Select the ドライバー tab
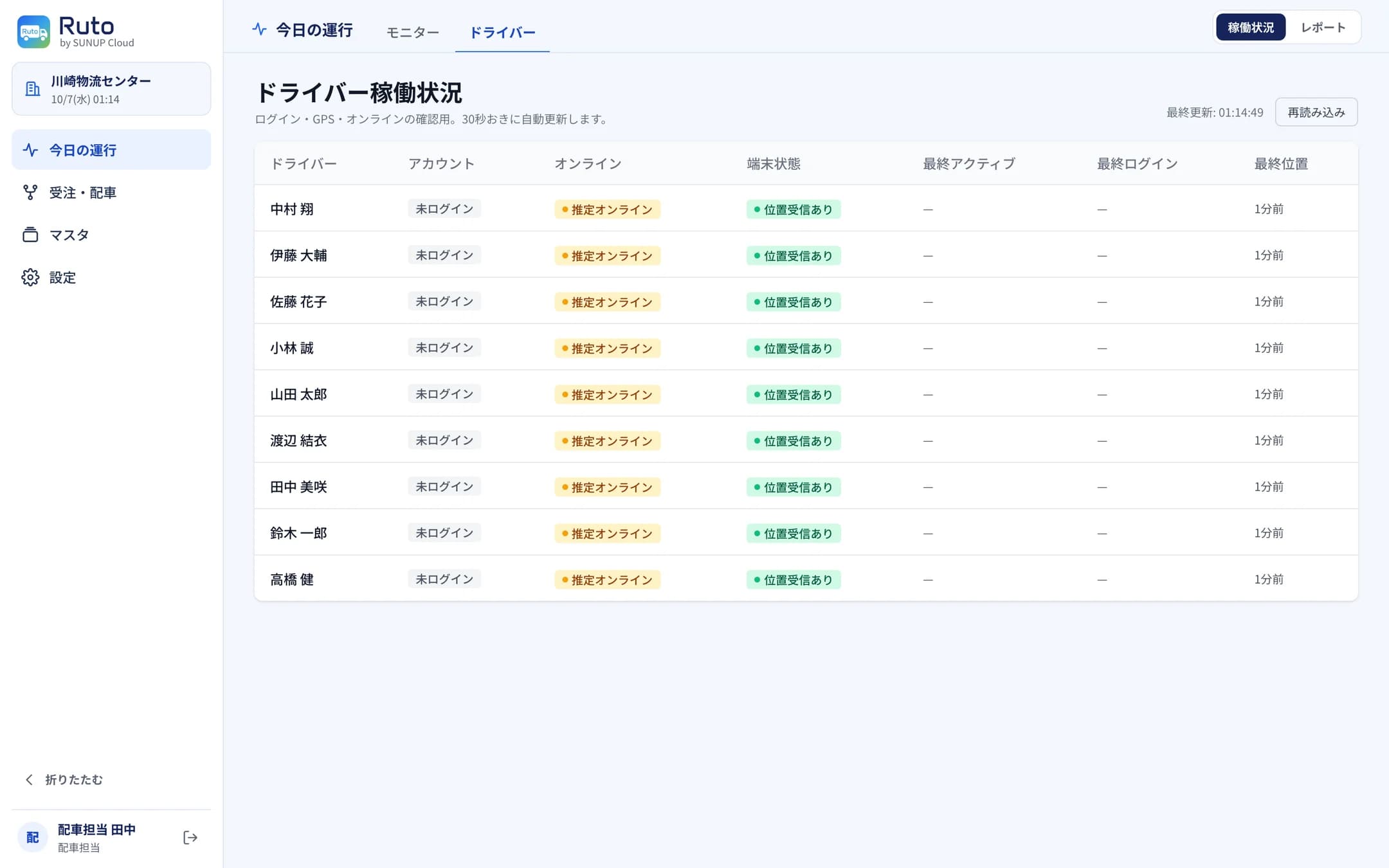The image size is (1389, 868). [x=502, y=32]
